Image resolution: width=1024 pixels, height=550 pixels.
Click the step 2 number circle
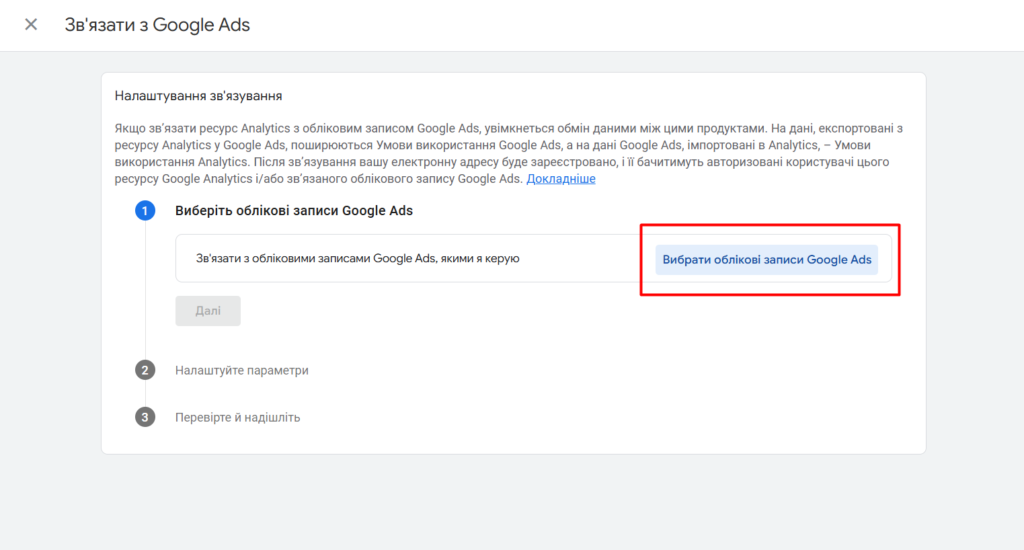tap(145, 370)
